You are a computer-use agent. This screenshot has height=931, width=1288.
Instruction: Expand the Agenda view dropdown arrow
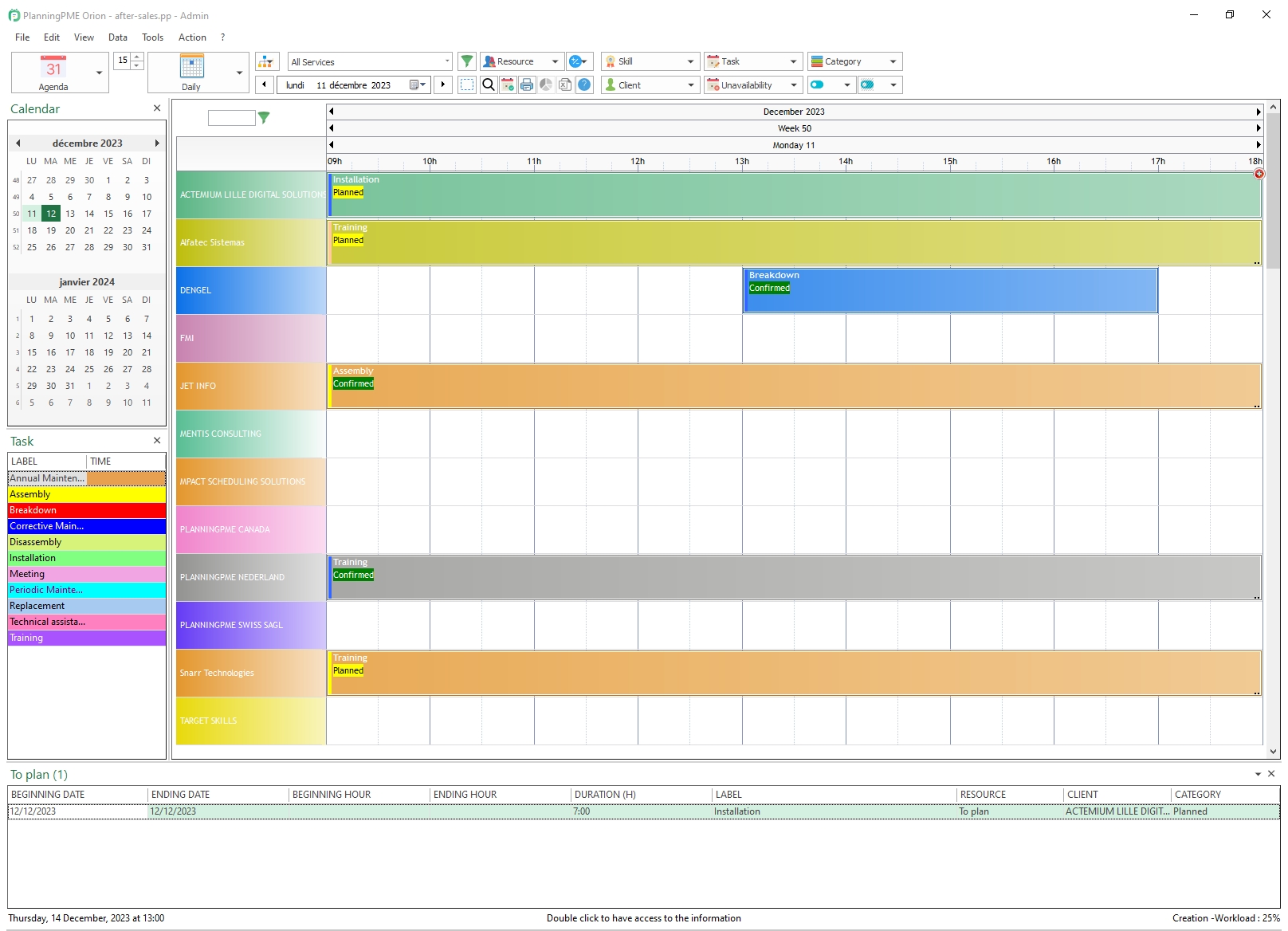coord(100,73)
